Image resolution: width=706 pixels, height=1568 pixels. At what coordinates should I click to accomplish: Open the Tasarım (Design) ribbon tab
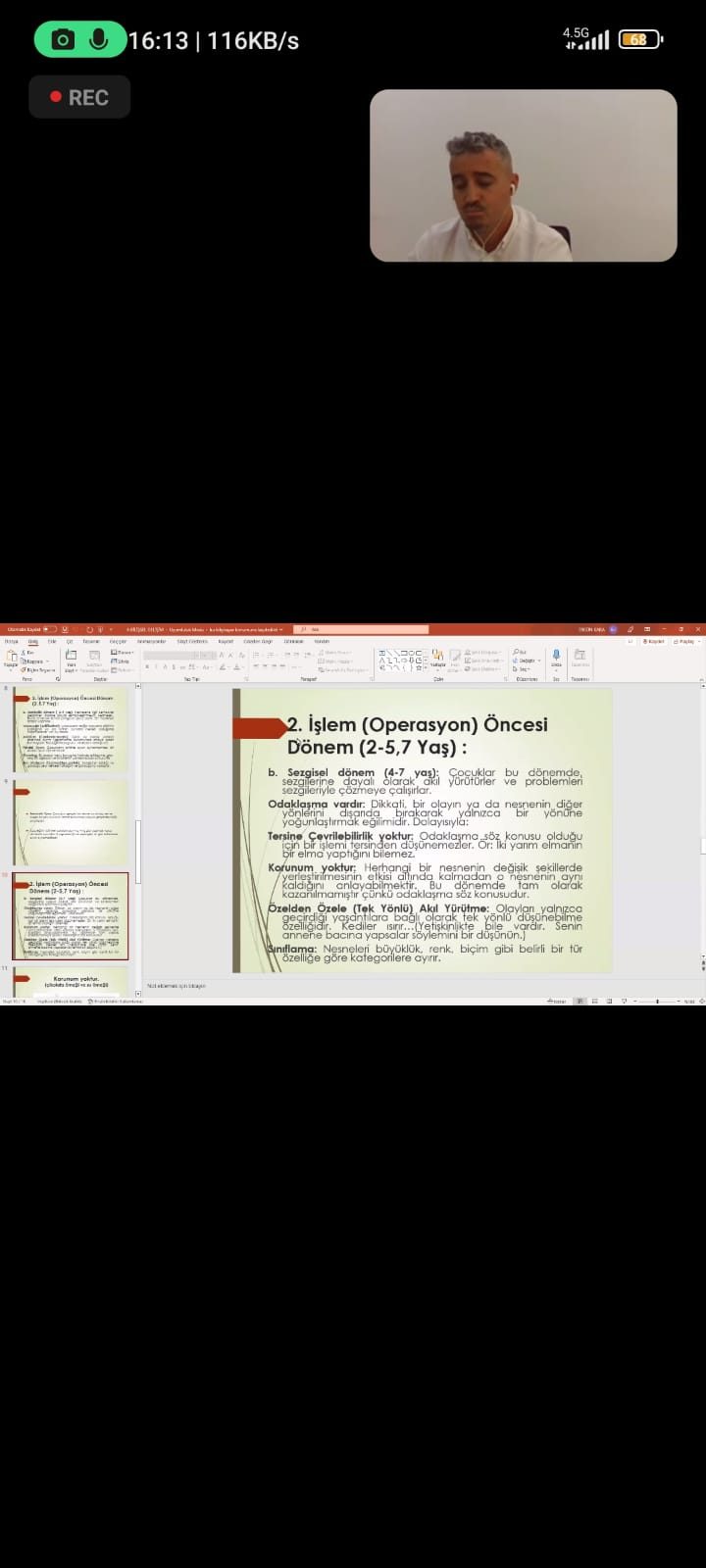[91, 641]
